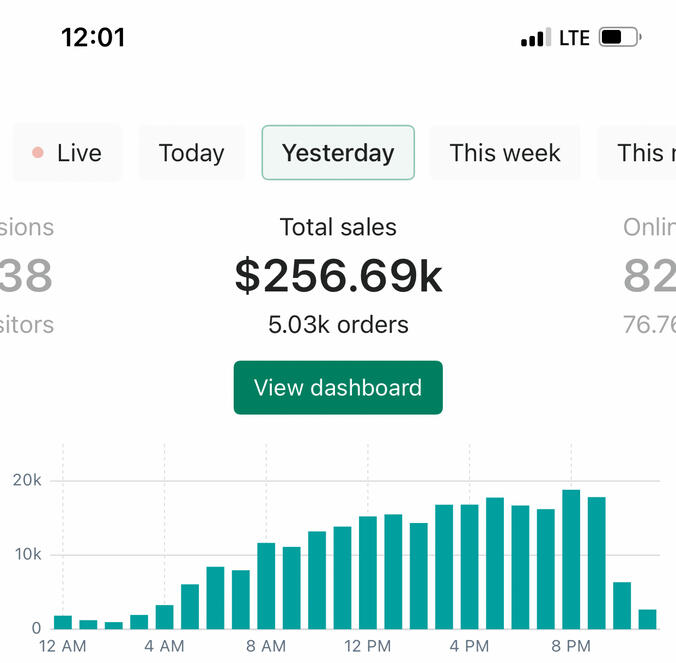Tap the $256.69k total sales figure

(338, 276)
